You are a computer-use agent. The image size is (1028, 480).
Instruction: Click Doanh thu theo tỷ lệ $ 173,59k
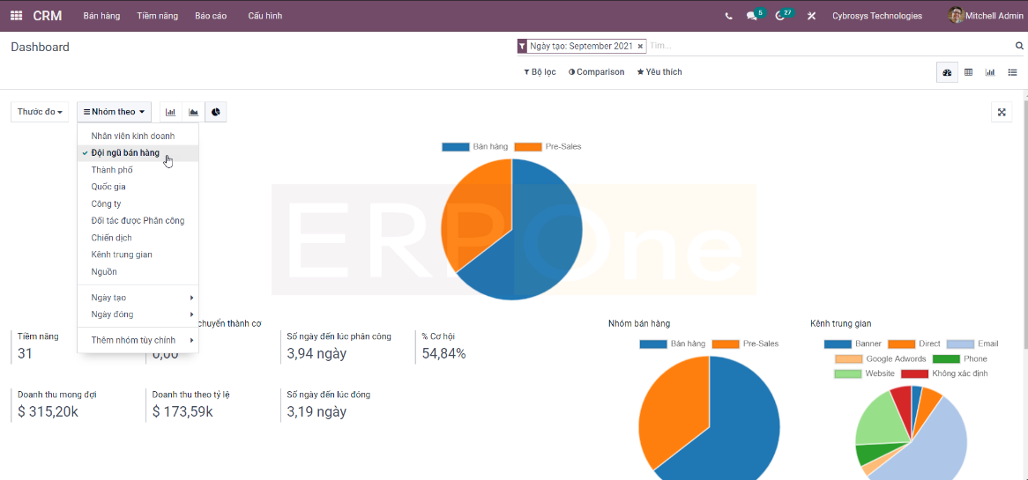191,405
